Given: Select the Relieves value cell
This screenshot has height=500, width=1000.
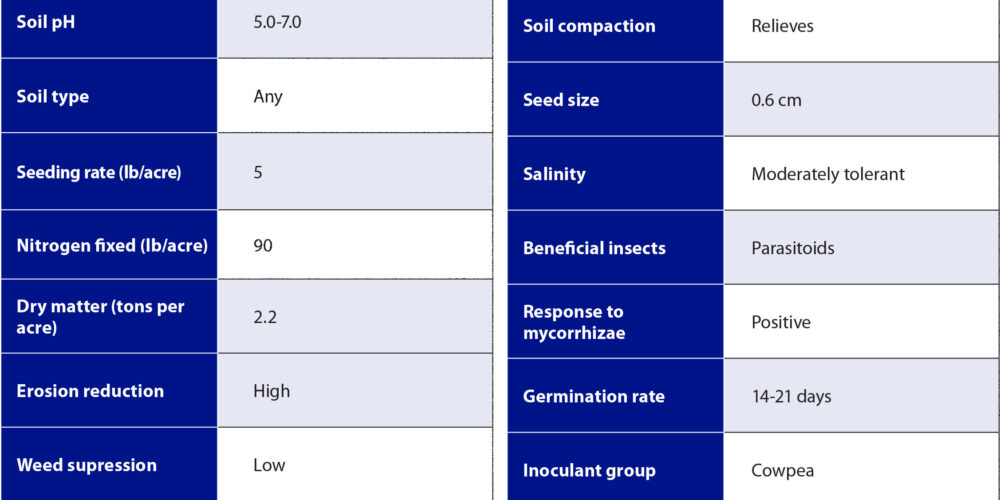Looking at the screenshot, I should [x=782, y=26].
